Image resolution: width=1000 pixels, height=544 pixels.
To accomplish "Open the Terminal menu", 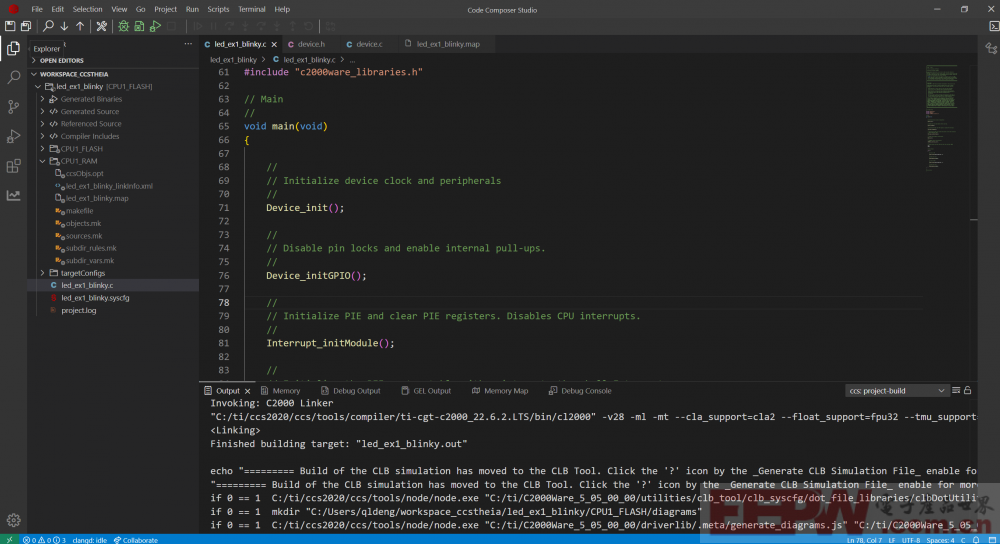I will [251, 10].
